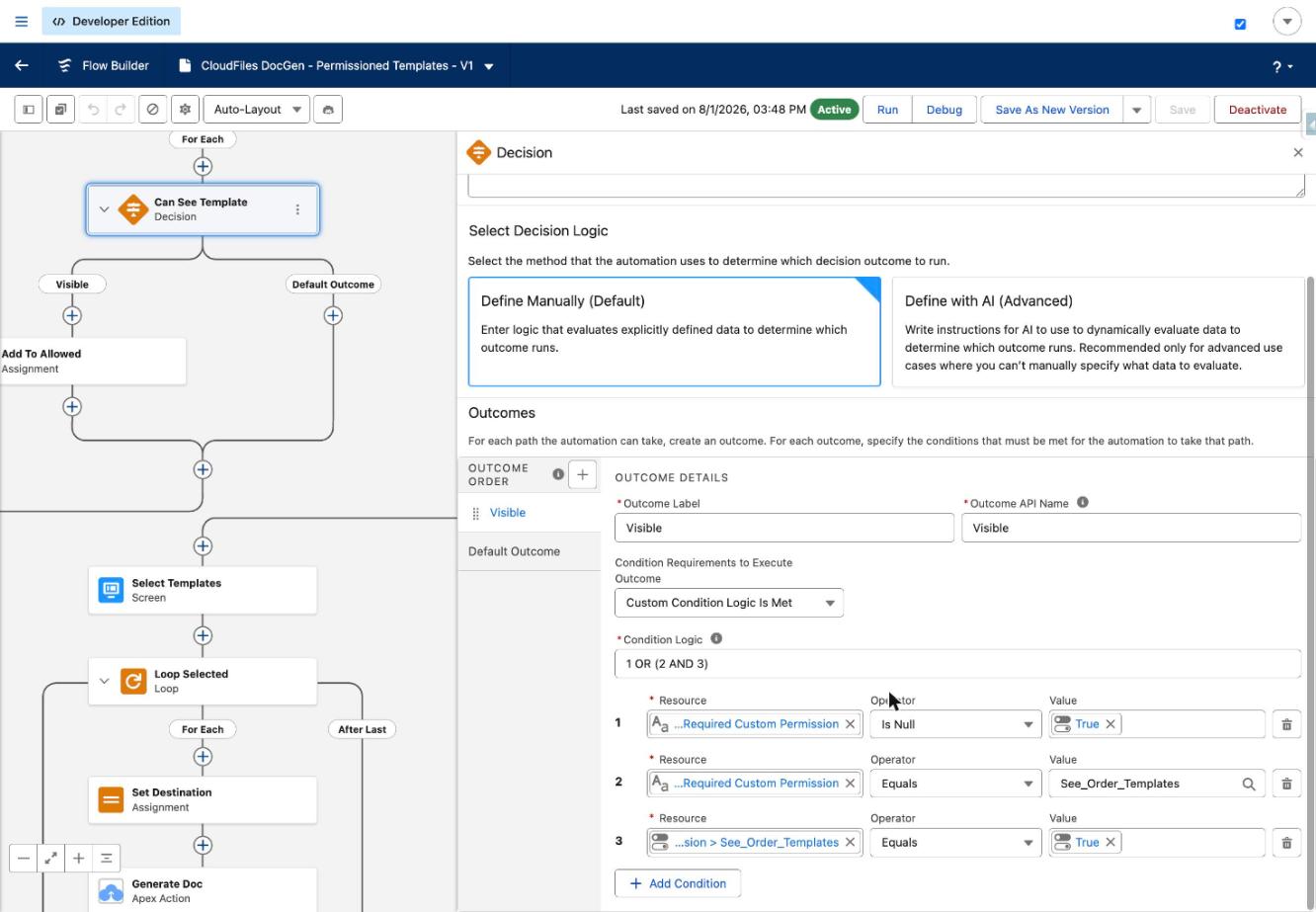This screenshot has height=912, width=1316.
Task: Click the Developer Edition button
Action: point(112,21)
